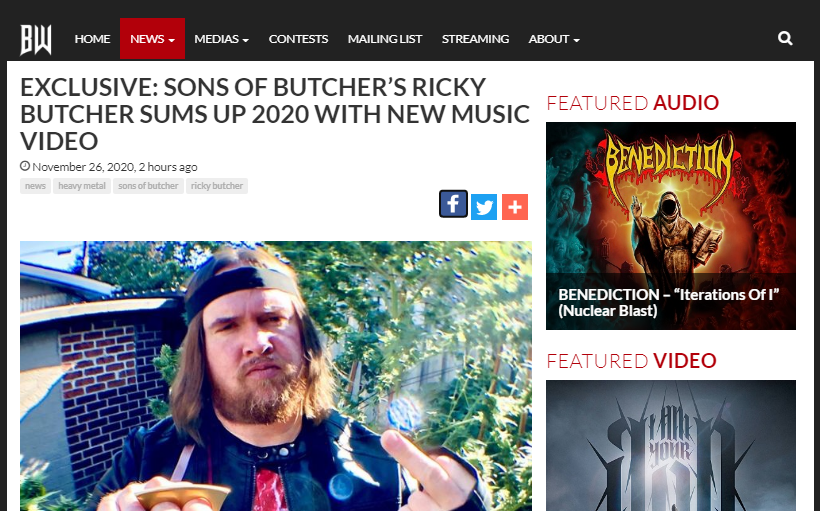Open the Mailing List page
Screen dimensions: 820x511
pos(385,39)
